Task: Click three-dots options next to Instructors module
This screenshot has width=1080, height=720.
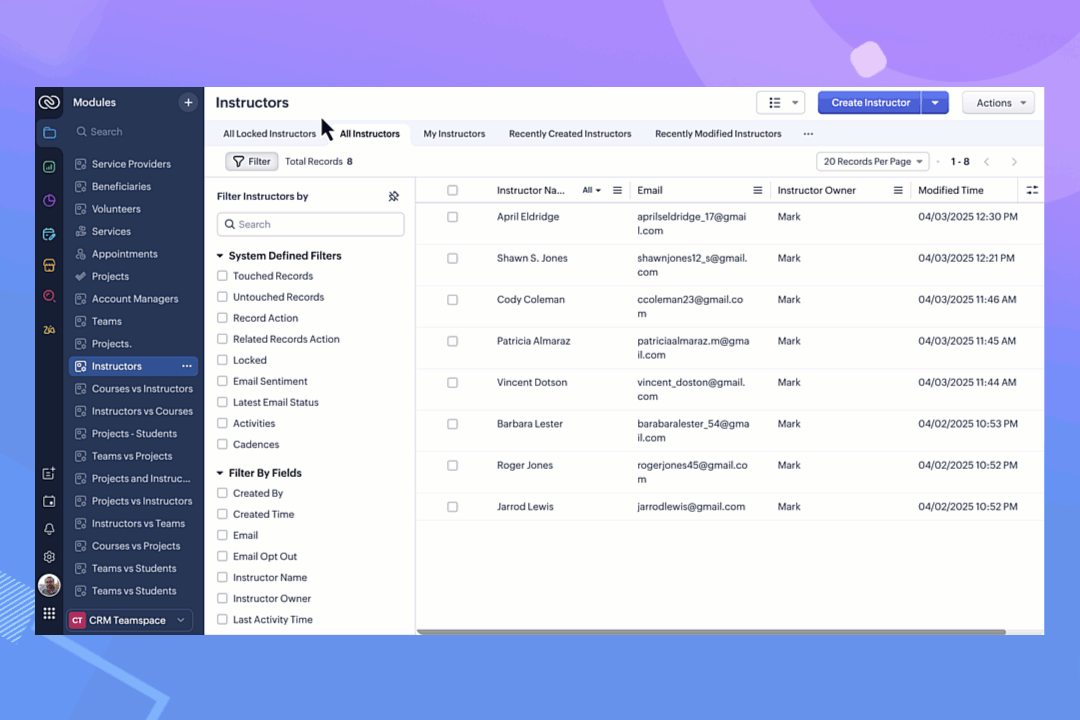Action: pyautogui.click(x=187, y=366)
